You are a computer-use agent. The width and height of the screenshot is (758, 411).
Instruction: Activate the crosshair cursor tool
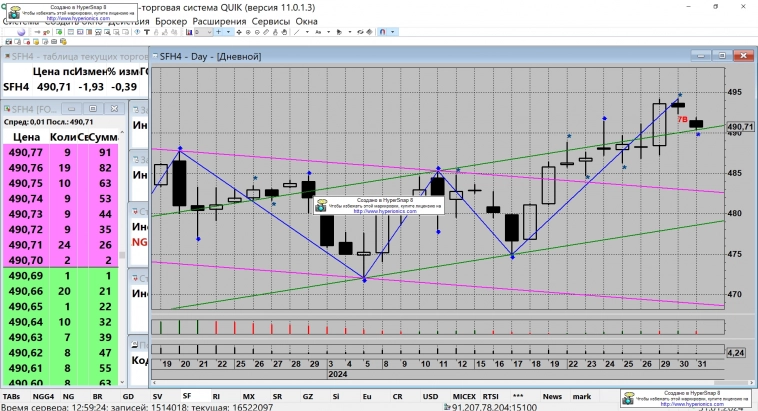(x=219, y=32)
